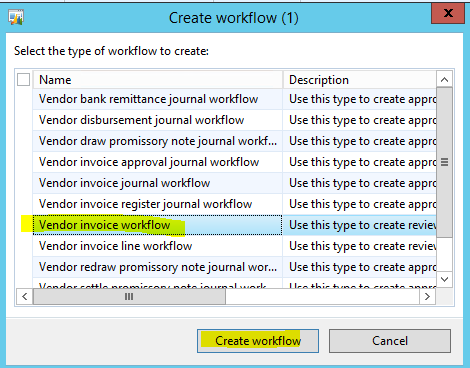Select Vendor invoice journal workflow row
The image size is (470, 368).
tap(157, 183)
